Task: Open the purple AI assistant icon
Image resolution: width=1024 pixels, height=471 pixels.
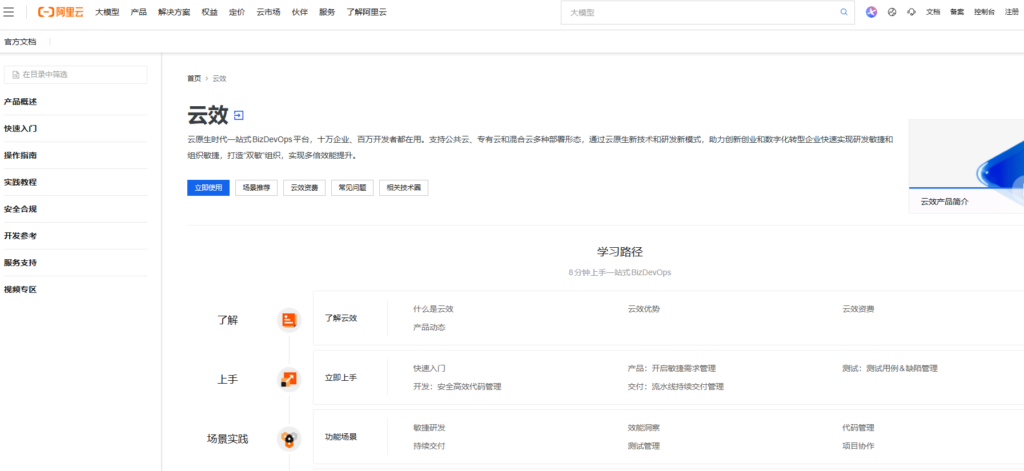Action: pos(871,12)
